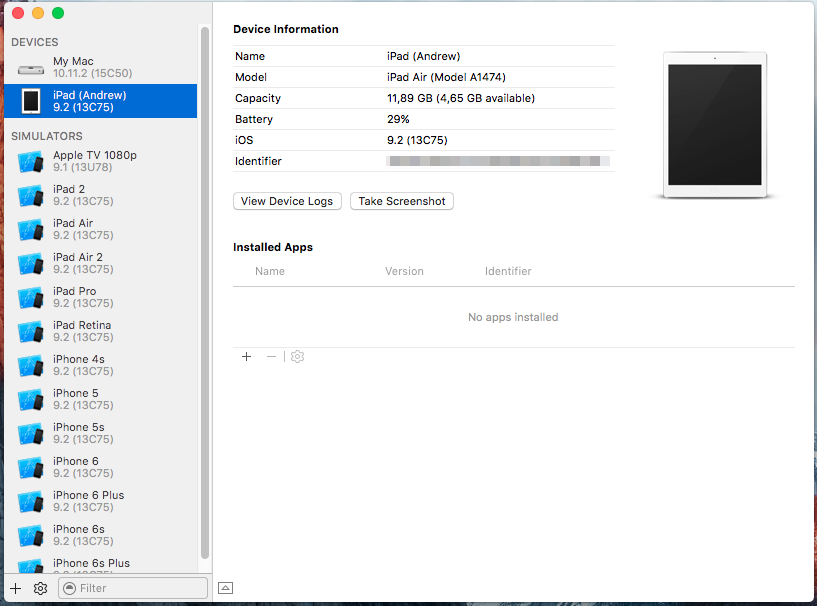Select the iPhone 5s simulator

click(101, 433)
